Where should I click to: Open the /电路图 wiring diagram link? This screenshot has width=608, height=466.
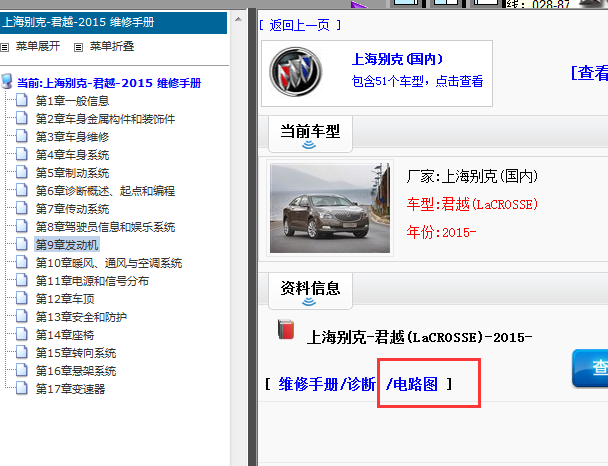coord(412,385)
